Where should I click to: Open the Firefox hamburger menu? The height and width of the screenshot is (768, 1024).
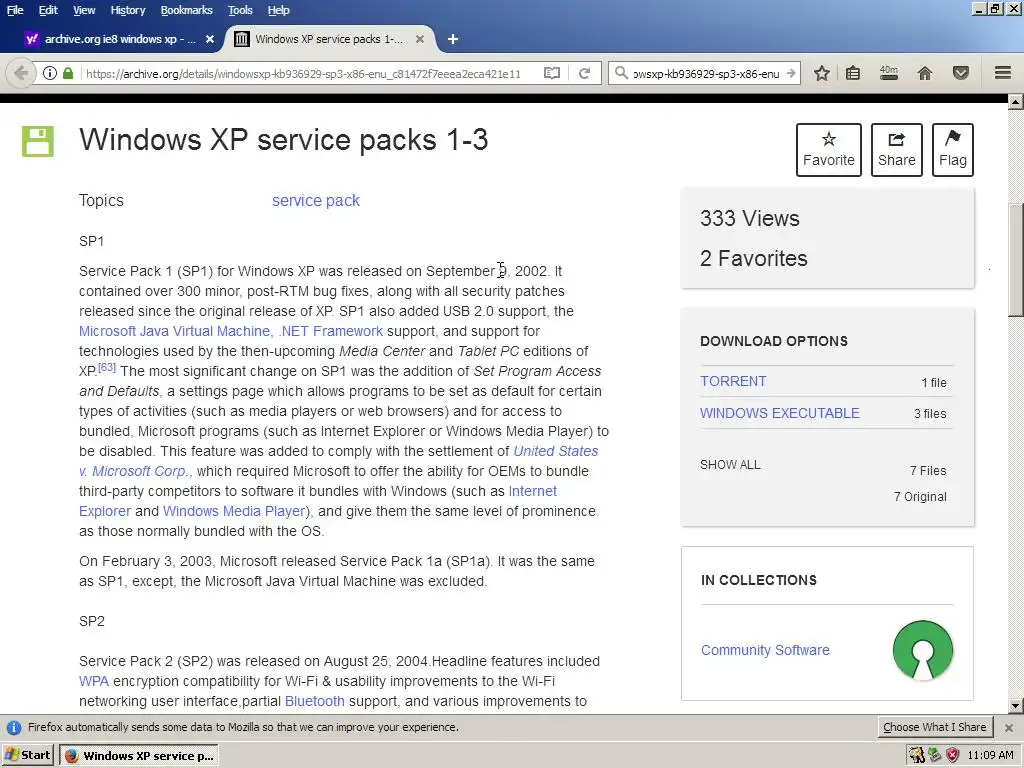1002,73
